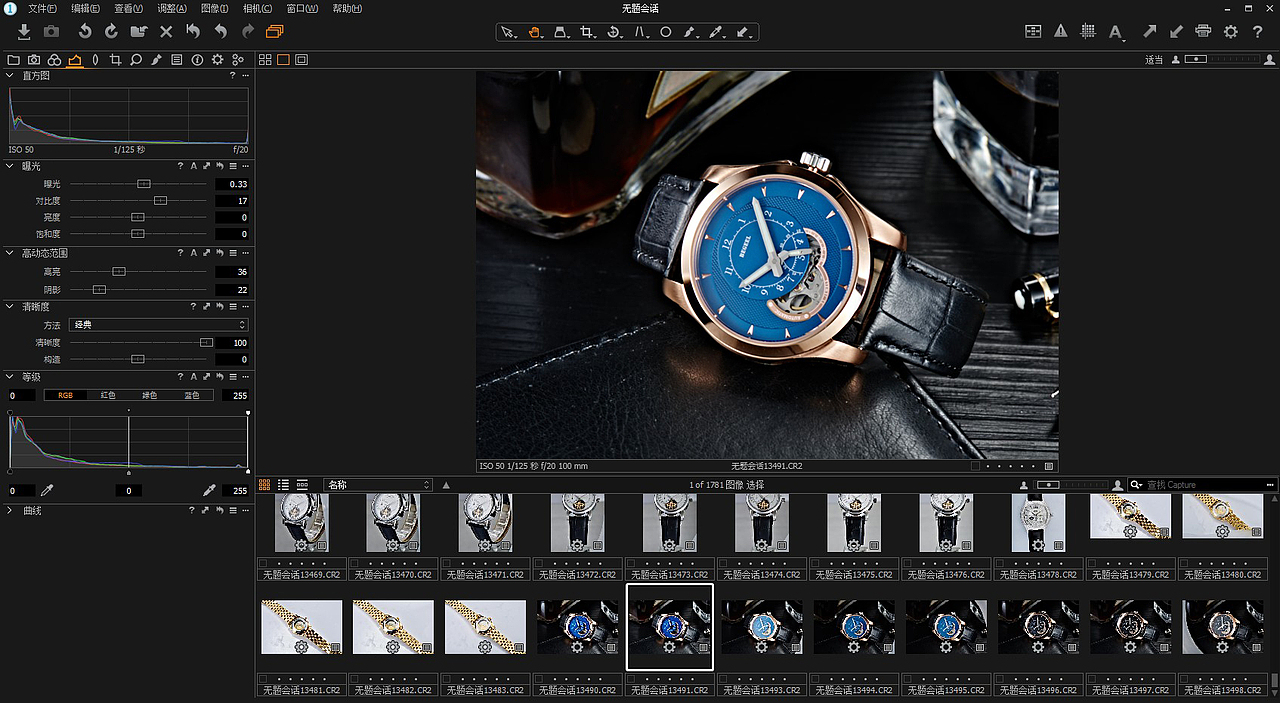1280x703 pixels.
Task: Select the 绿色 levels channel tab
Action: [150, 395]
